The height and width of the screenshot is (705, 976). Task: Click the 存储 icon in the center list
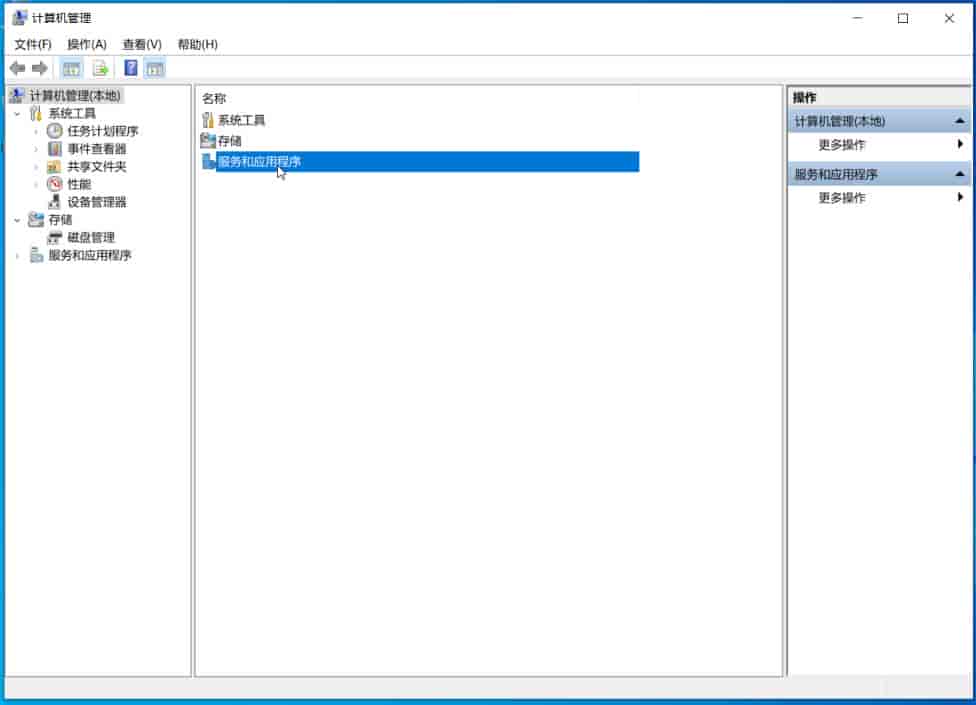coord(208,141)
